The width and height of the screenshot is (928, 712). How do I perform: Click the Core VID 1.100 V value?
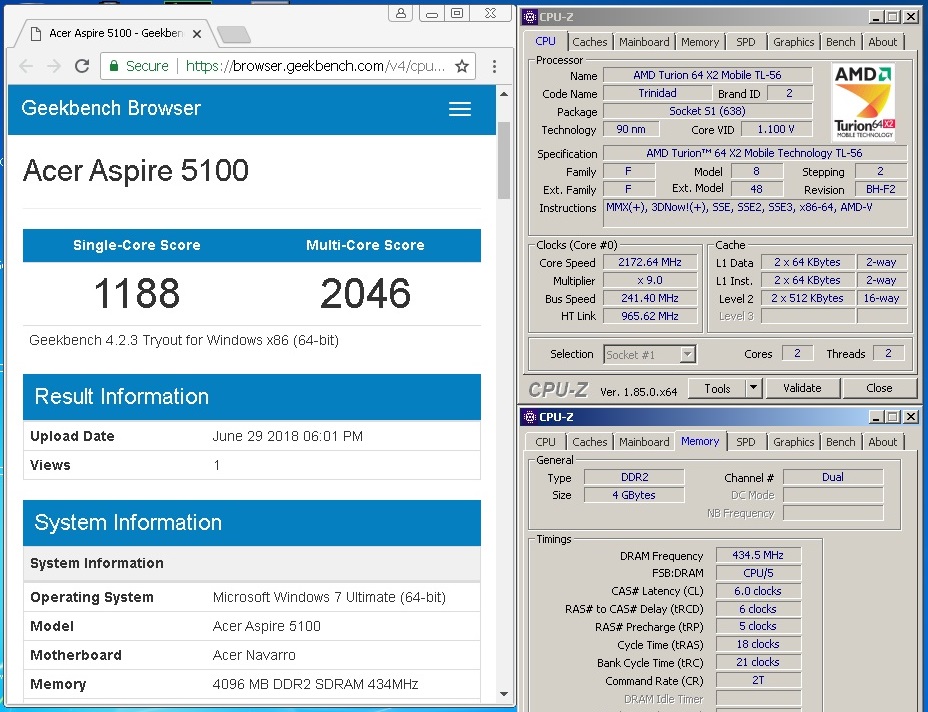776,129
